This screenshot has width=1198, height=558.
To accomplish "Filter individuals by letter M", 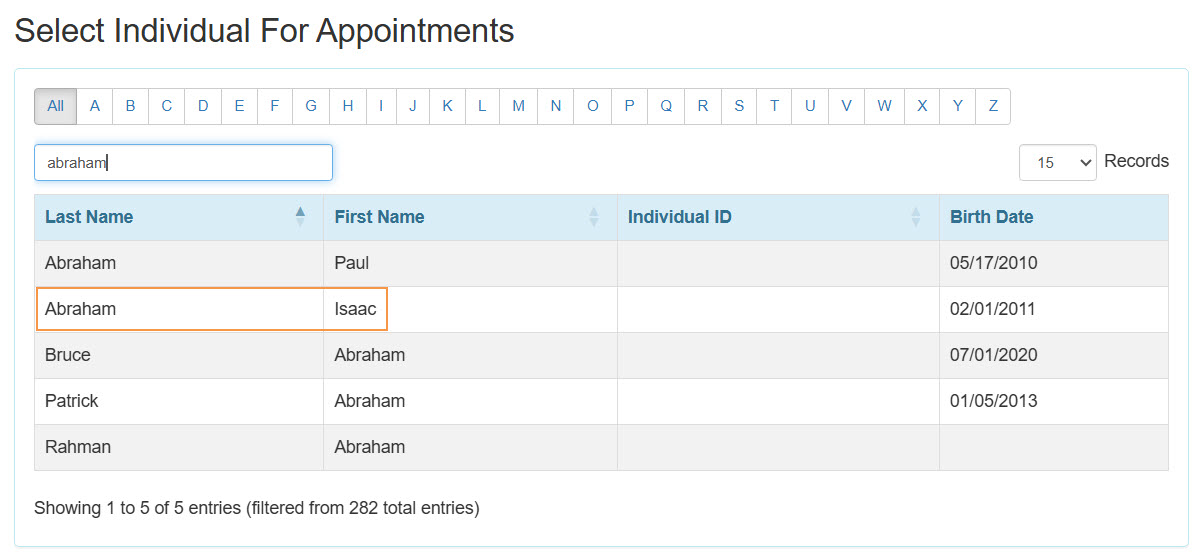I will 518,106.
